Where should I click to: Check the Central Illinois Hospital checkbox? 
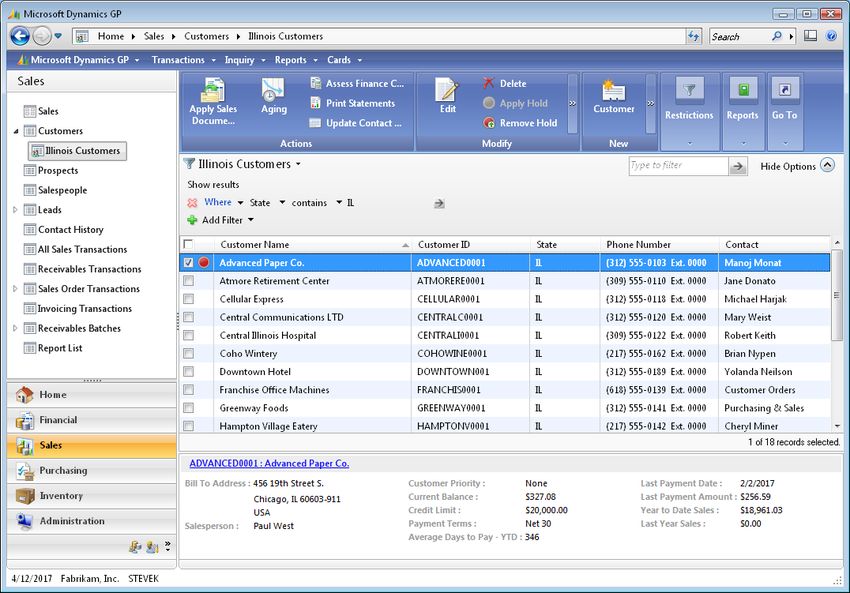coord(188,335)
